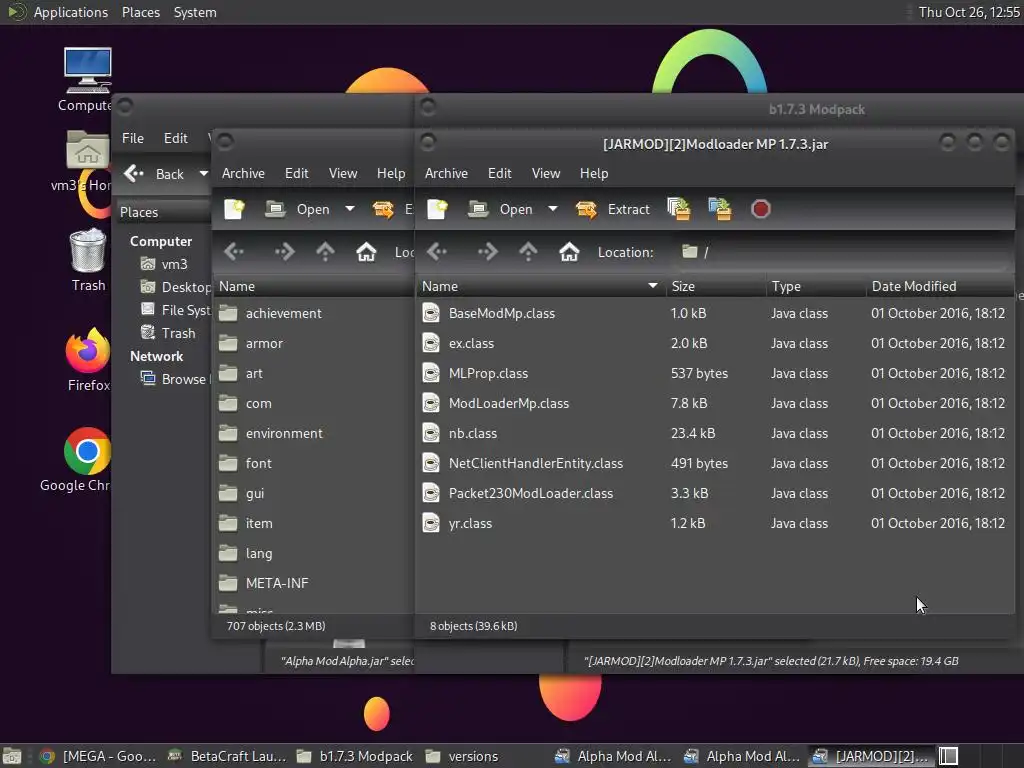Add folder icon in Modloader MP toolbar
The height and width of the screenshot is (768, 1024).
[x=720, y=209]
